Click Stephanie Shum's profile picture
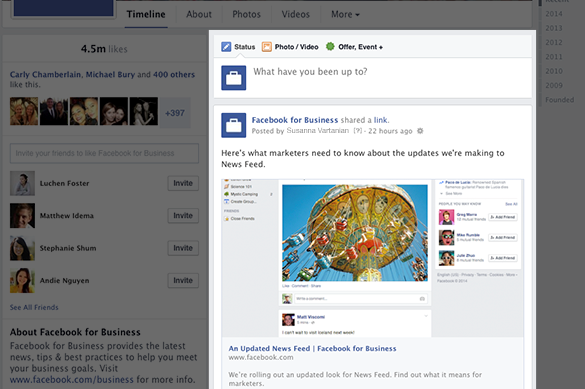This screenshot has width=585, height=389. point(22,248)
